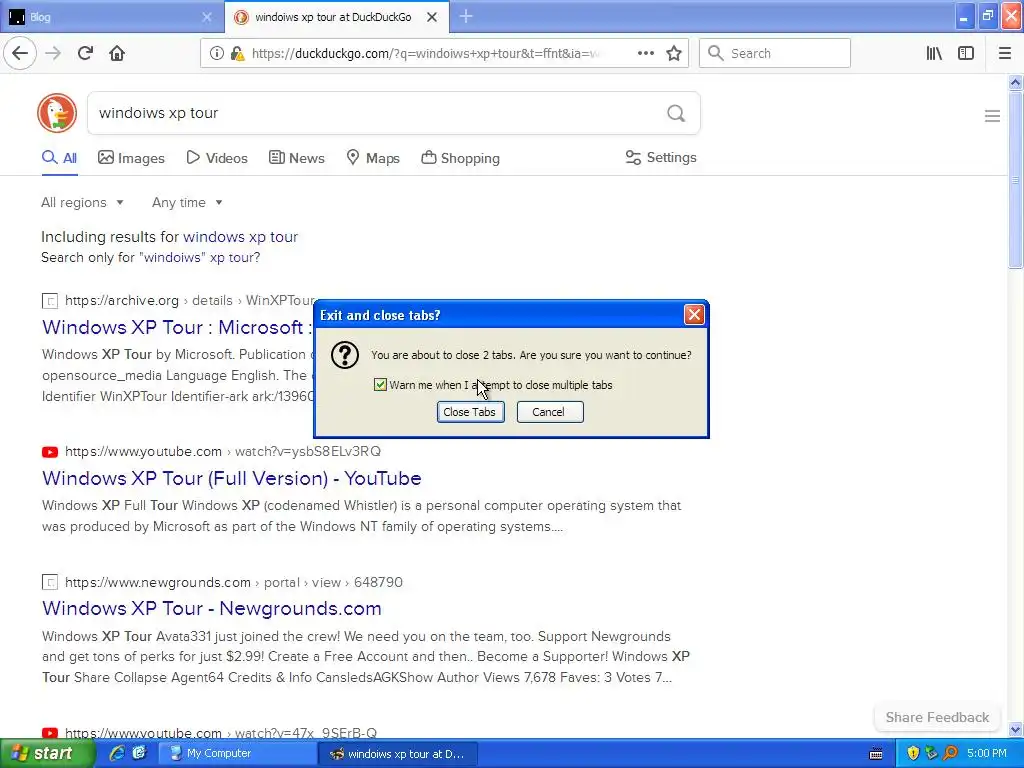Open Windows XP Tour YouTube result
This screenshot has height=768, width=1024.
tap(232, 478)
